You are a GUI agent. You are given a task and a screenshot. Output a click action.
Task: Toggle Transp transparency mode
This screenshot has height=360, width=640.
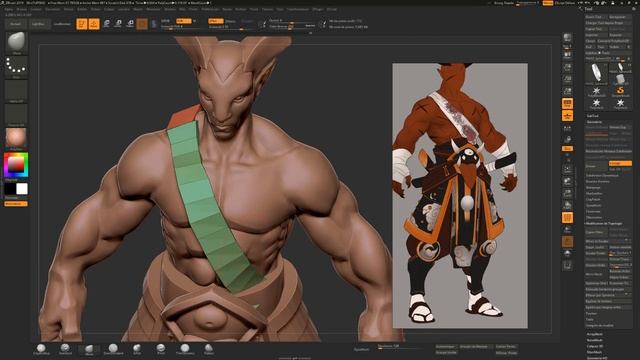point(567,229)
